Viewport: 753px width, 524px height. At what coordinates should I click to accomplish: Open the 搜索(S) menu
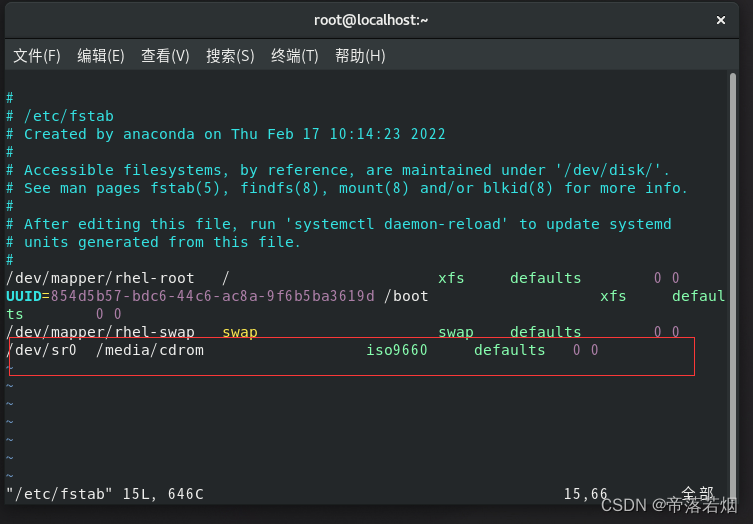click(x=230, y=56)
